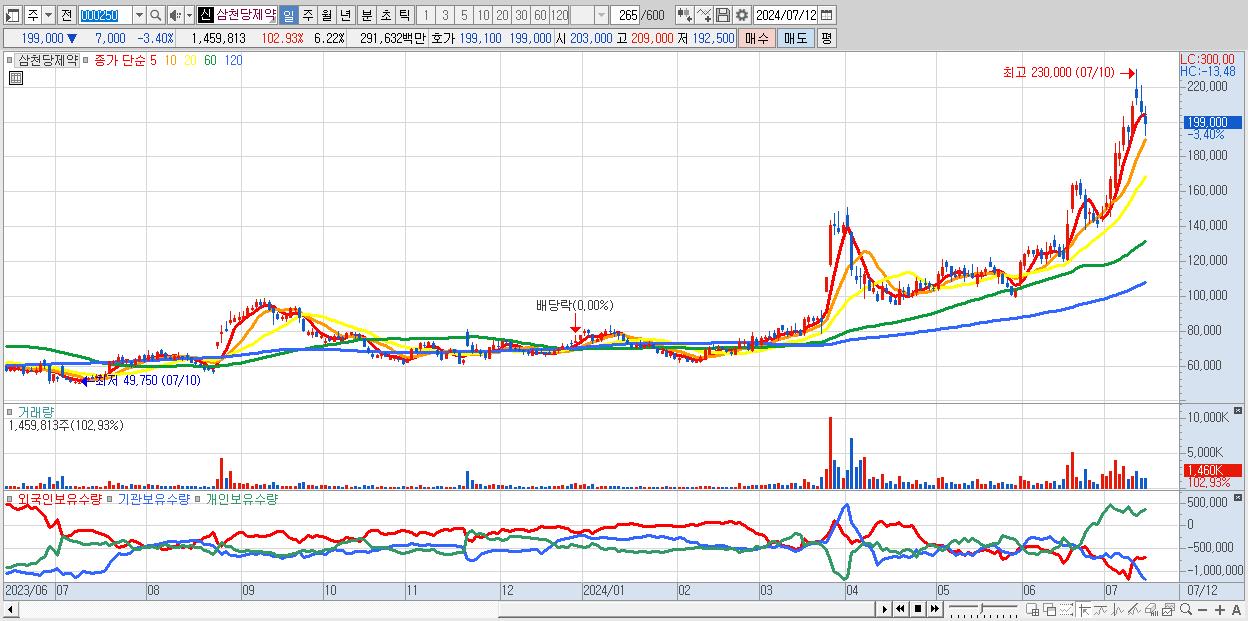Click the 5-day moving average red label
Screen dimensions: 1248x621
(x=153, y=60)
